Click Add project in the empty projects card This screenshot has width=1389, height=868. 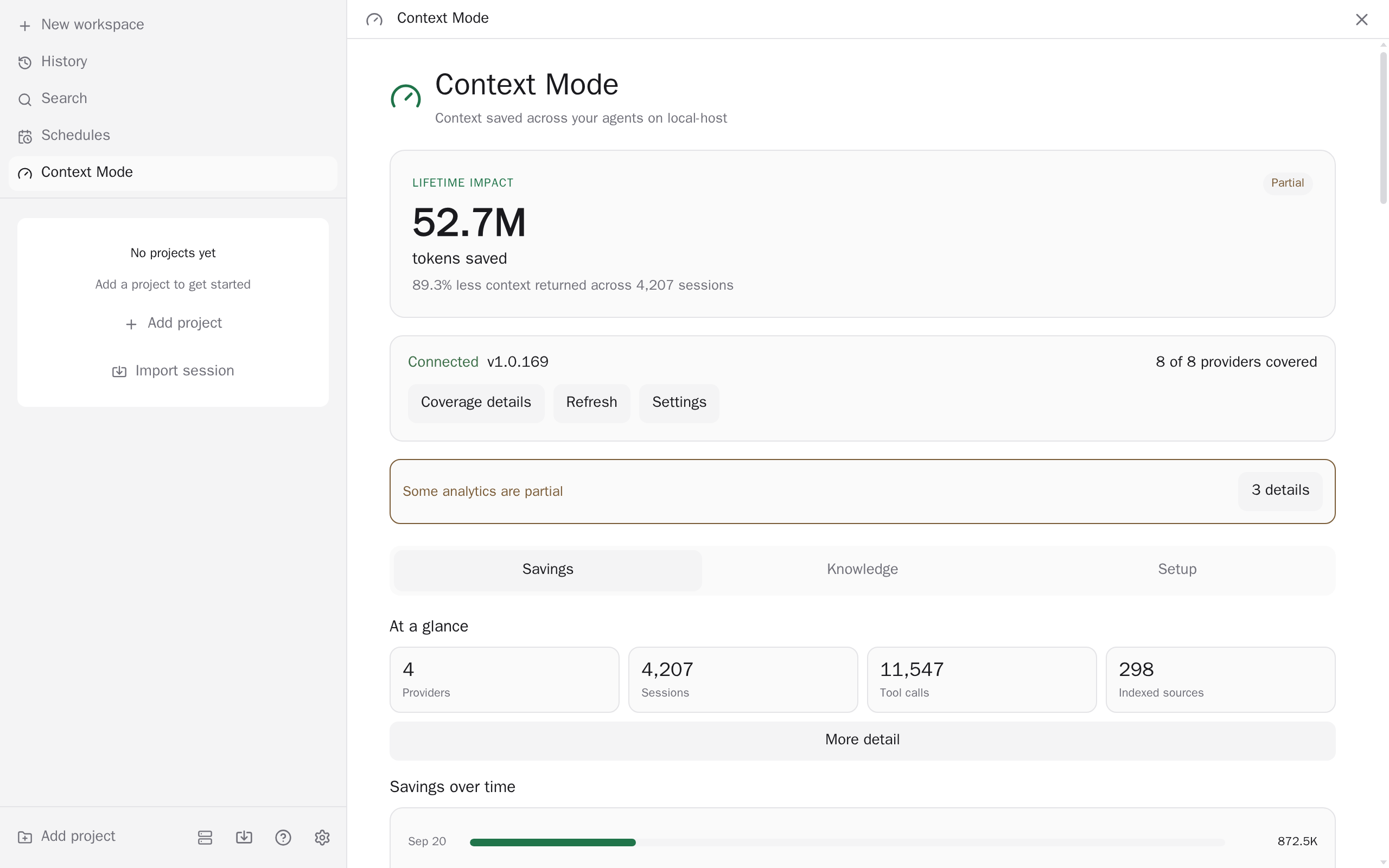(x=173, y=323)
